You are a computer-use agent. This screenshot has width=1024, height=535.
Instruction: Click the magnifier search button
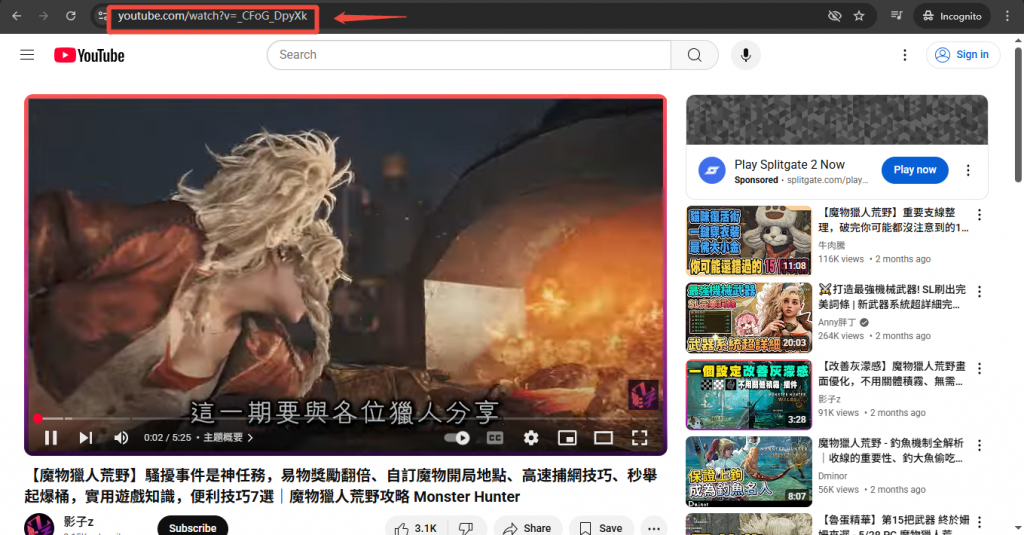click(694, 55)
